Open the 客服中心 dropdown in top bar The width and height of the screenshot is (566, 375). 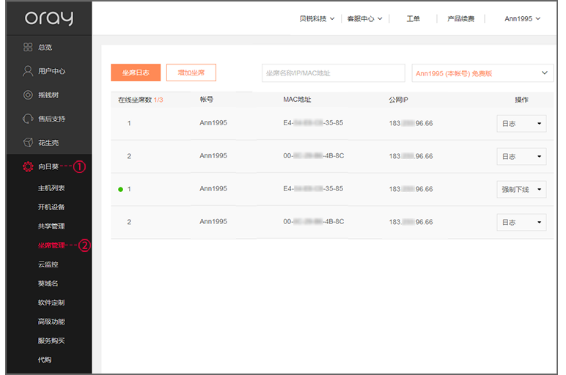coord(365,19)
